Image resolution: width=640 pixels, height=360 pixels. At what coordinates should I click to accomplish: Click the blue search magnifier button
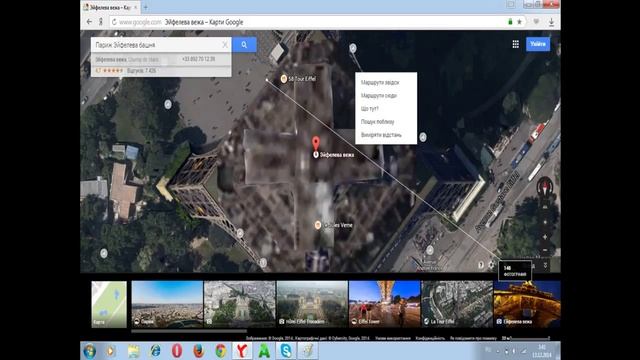pos(244,45)
